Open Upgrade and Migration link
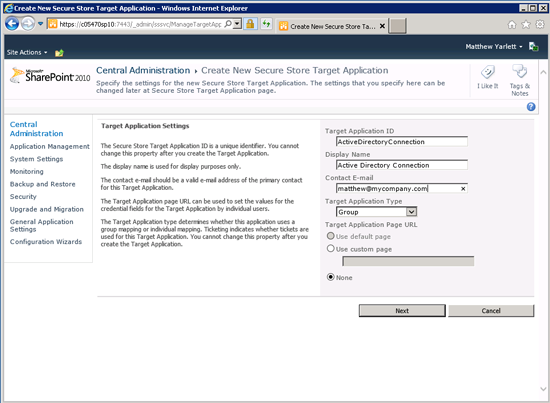Viewport: 550px width, 403px height. coord(47,209)
